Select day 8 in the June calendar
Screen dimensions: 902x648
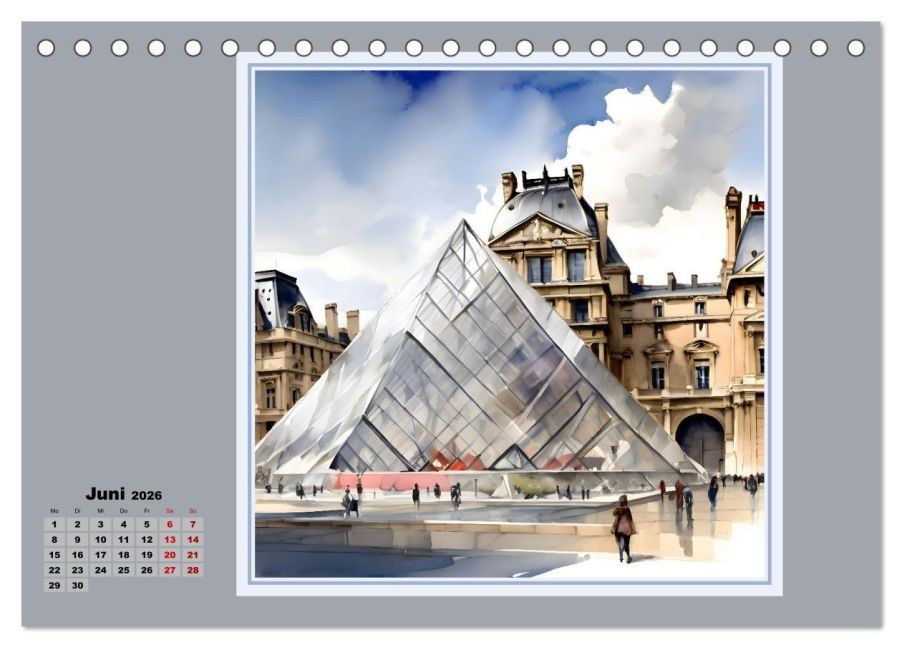55,540
